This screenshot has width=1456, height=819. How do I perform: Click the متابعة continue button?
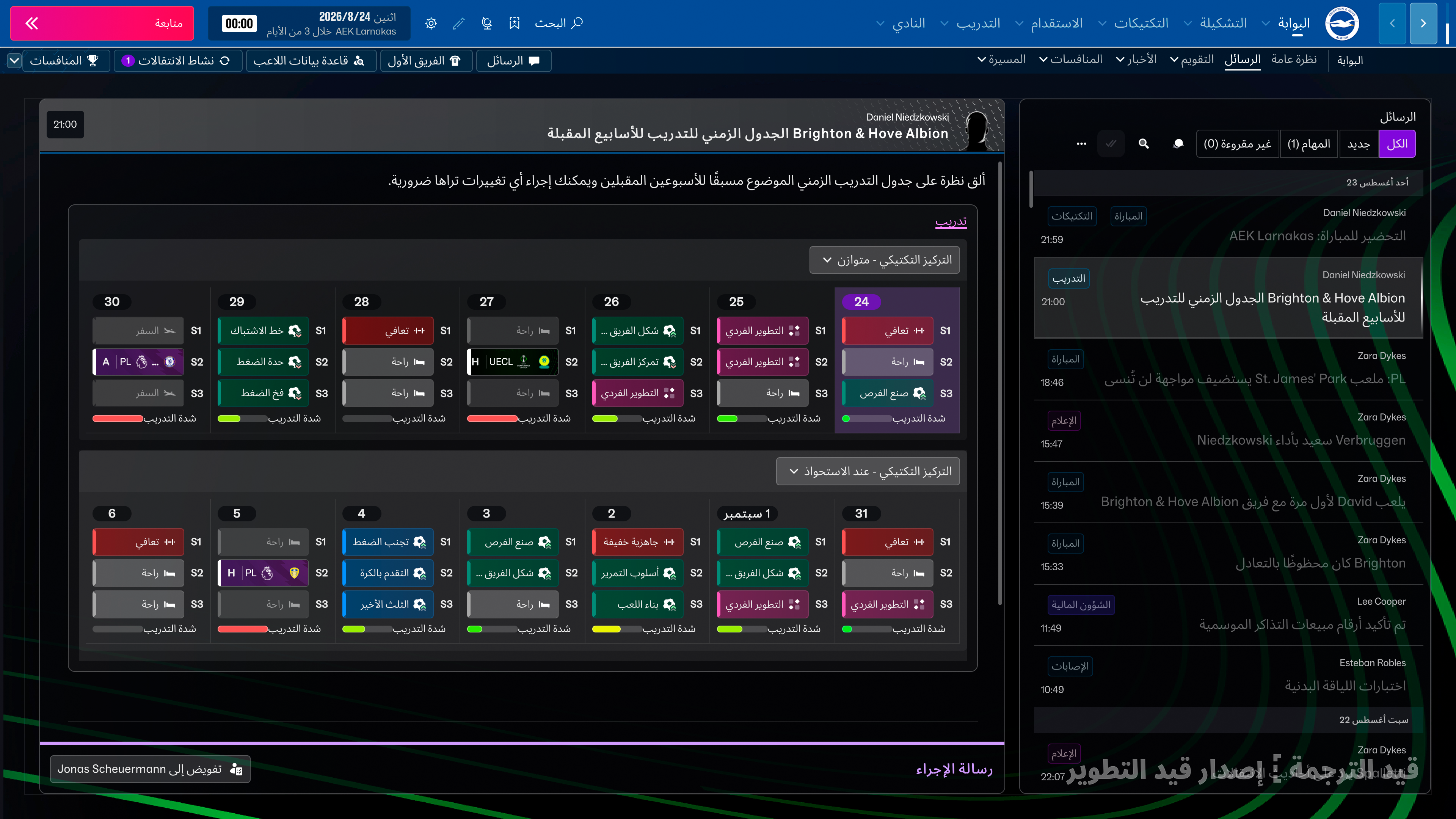click(x=102, y=23)
